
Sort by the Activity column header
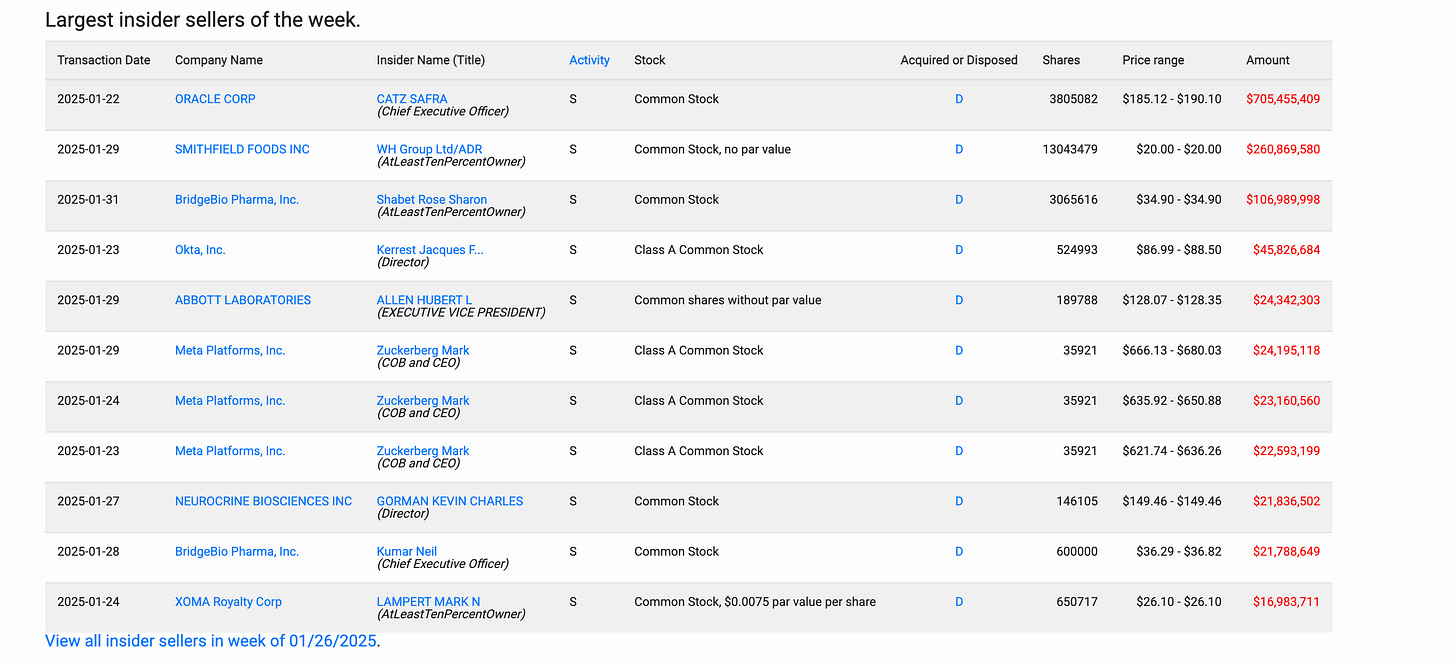[x=589, y=60]
